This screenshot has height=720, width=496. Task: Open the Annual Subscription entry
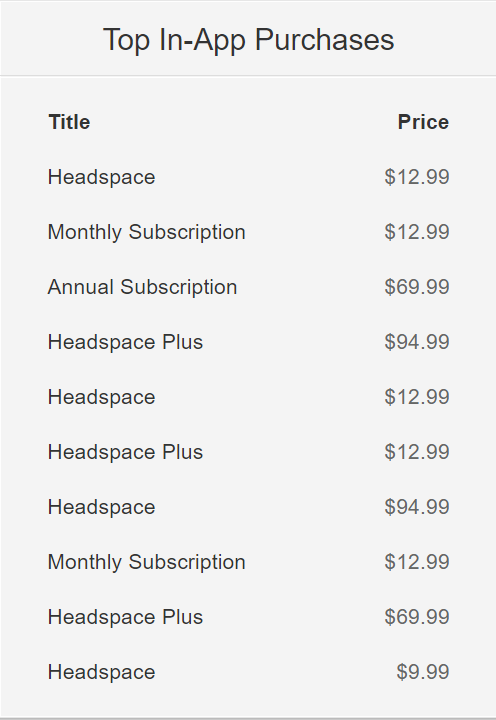tap(142, 287)
